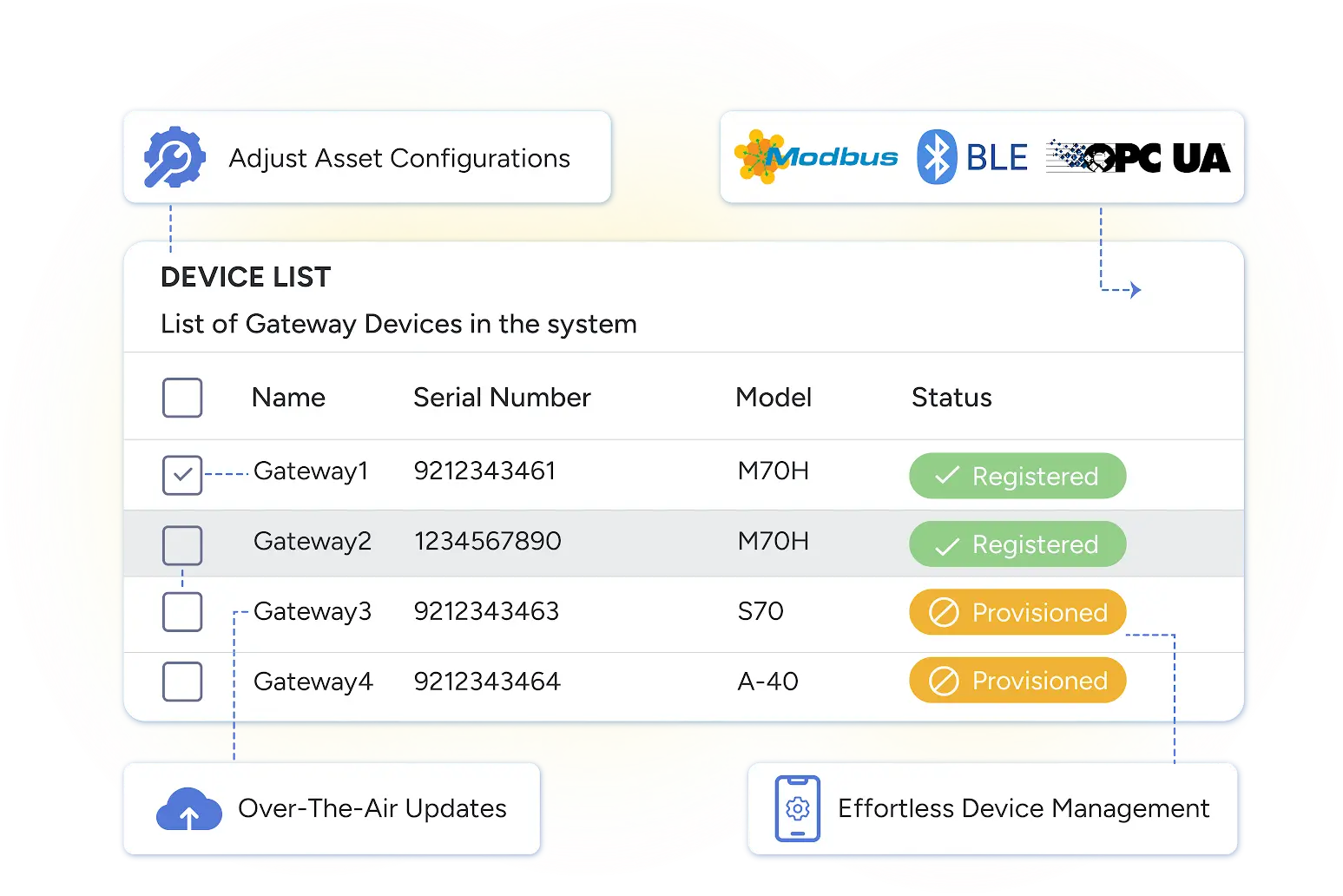
Task: Click the OPC UA logo
Action: click(x=1138, y=157)
